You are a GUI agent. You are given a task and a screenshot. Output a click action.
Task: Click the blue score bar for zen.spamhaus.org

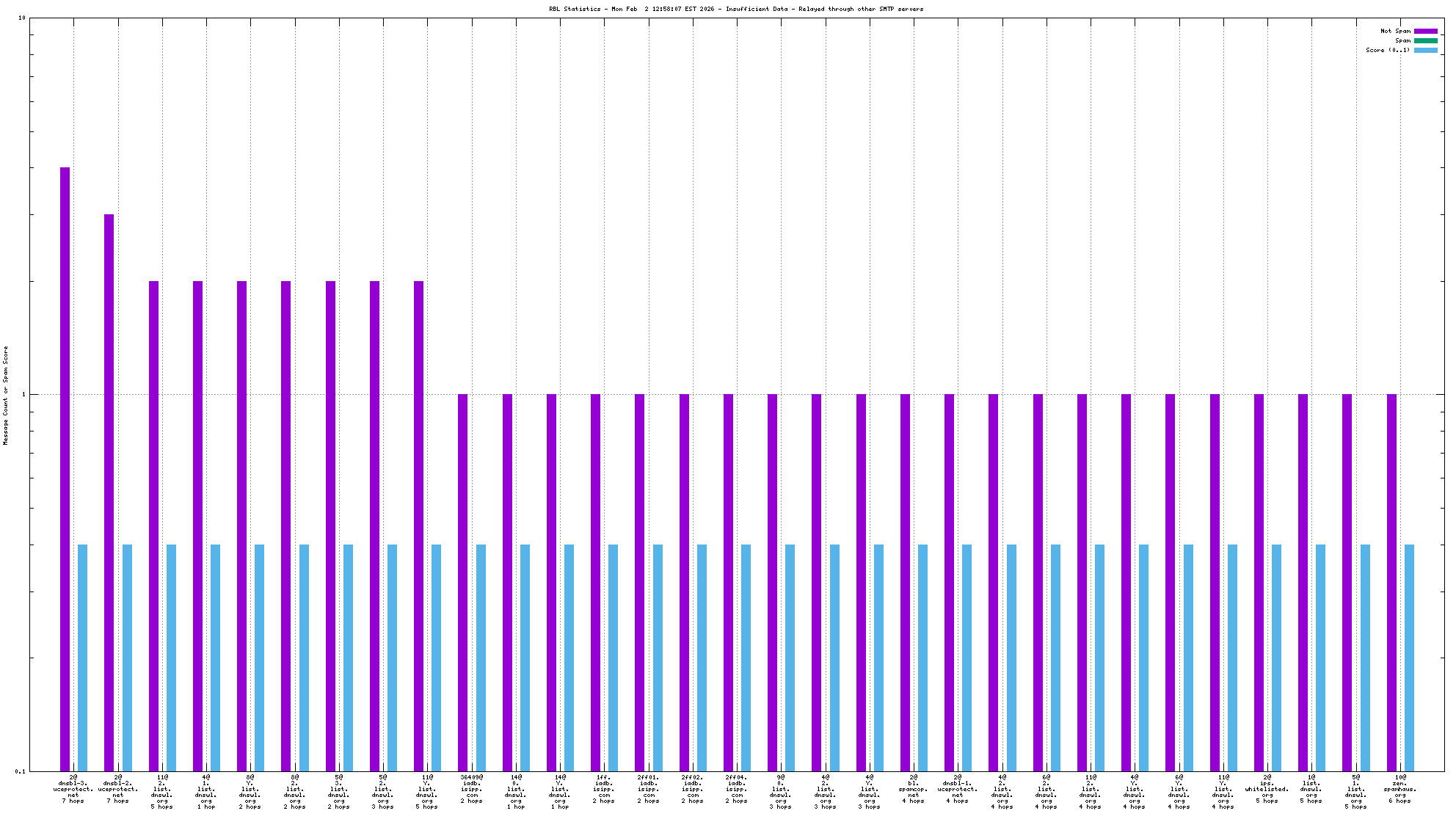click(1409, 658)
